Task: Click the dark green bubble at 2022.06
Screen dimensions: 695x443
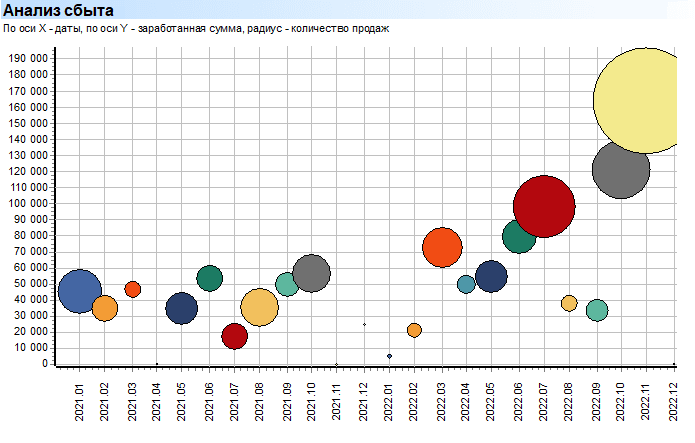Action: [519, 236]
